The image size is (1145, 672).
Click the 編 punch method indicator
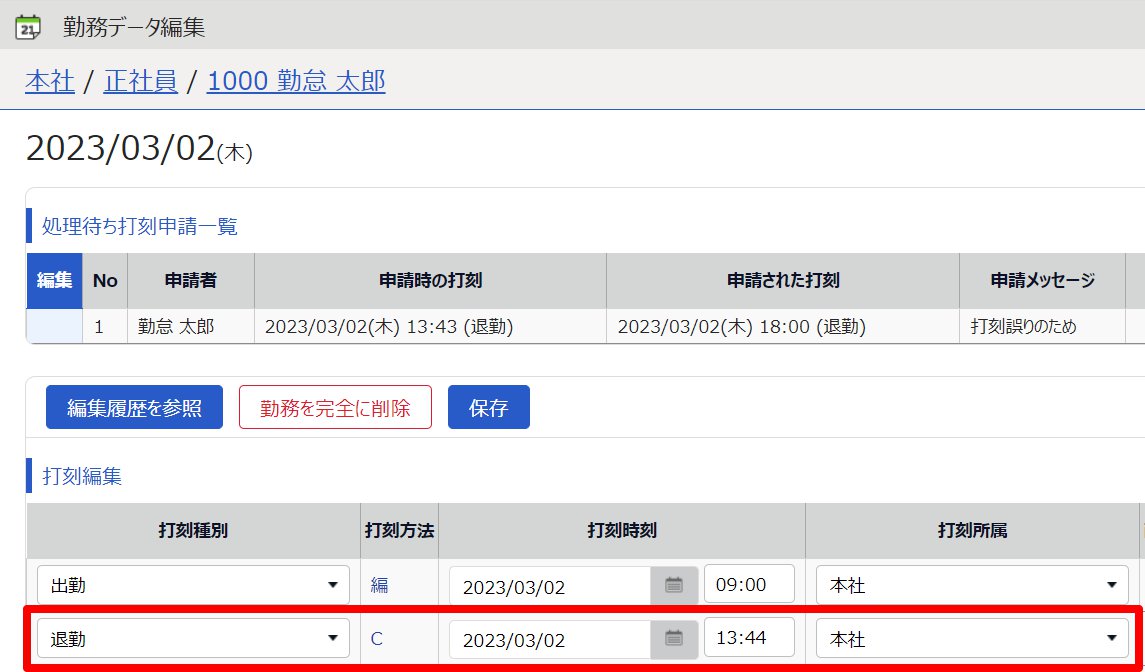379,585
